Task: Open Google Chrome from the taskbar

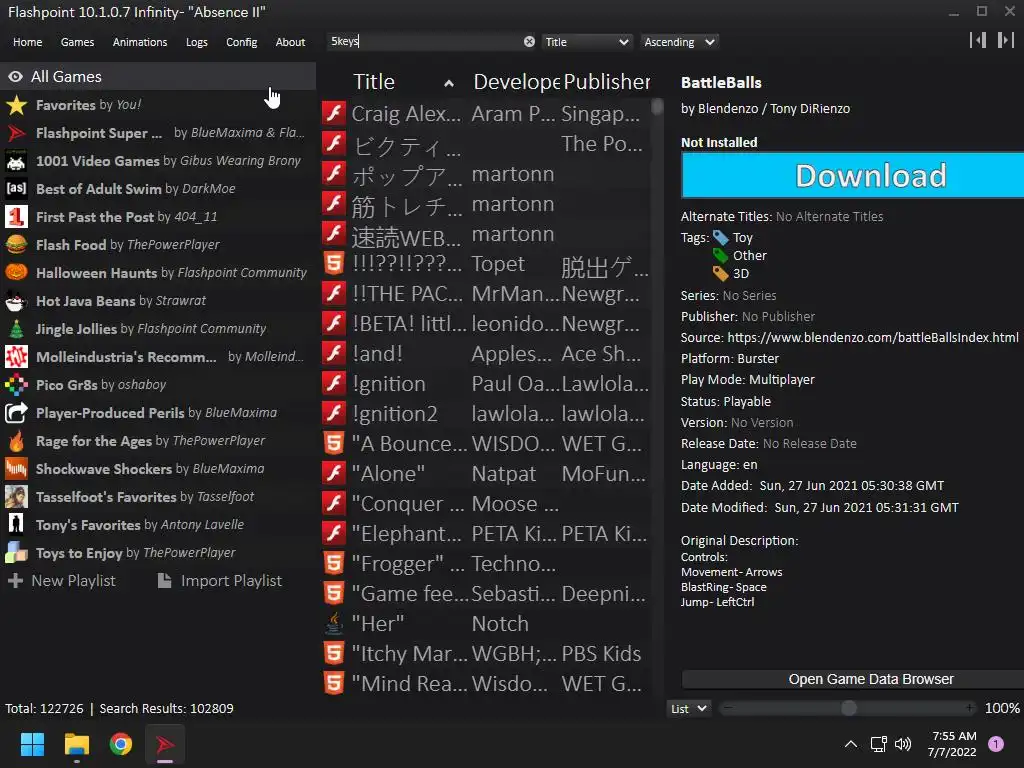Action: coord(121,744)
